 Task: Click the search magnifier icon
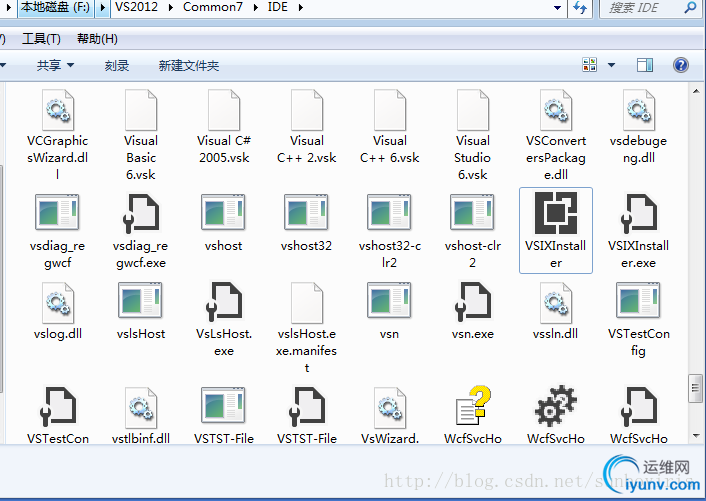[690, 8]
